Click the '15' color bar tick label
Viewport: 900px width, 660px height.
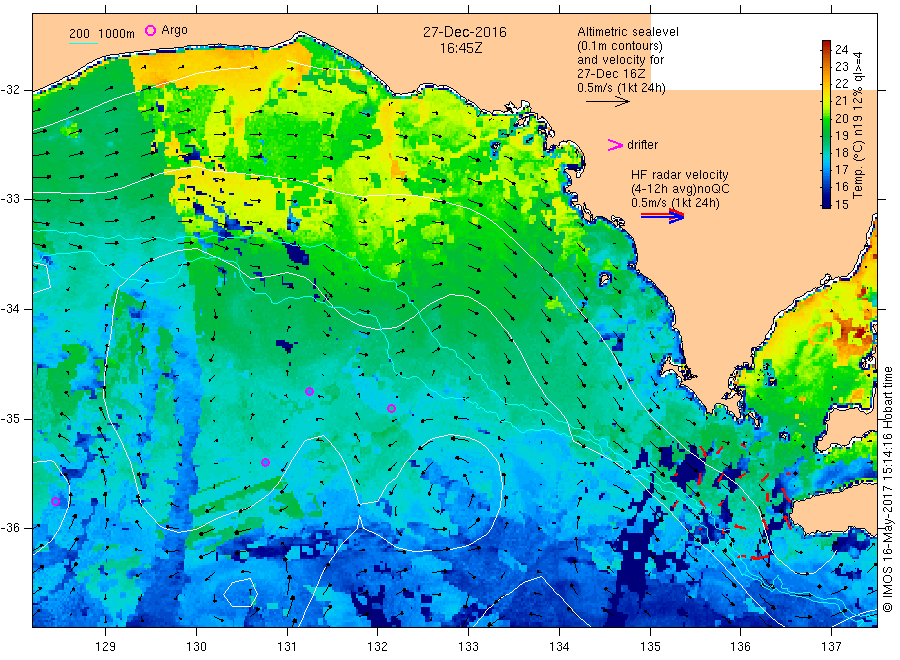[x=841, y=204]
